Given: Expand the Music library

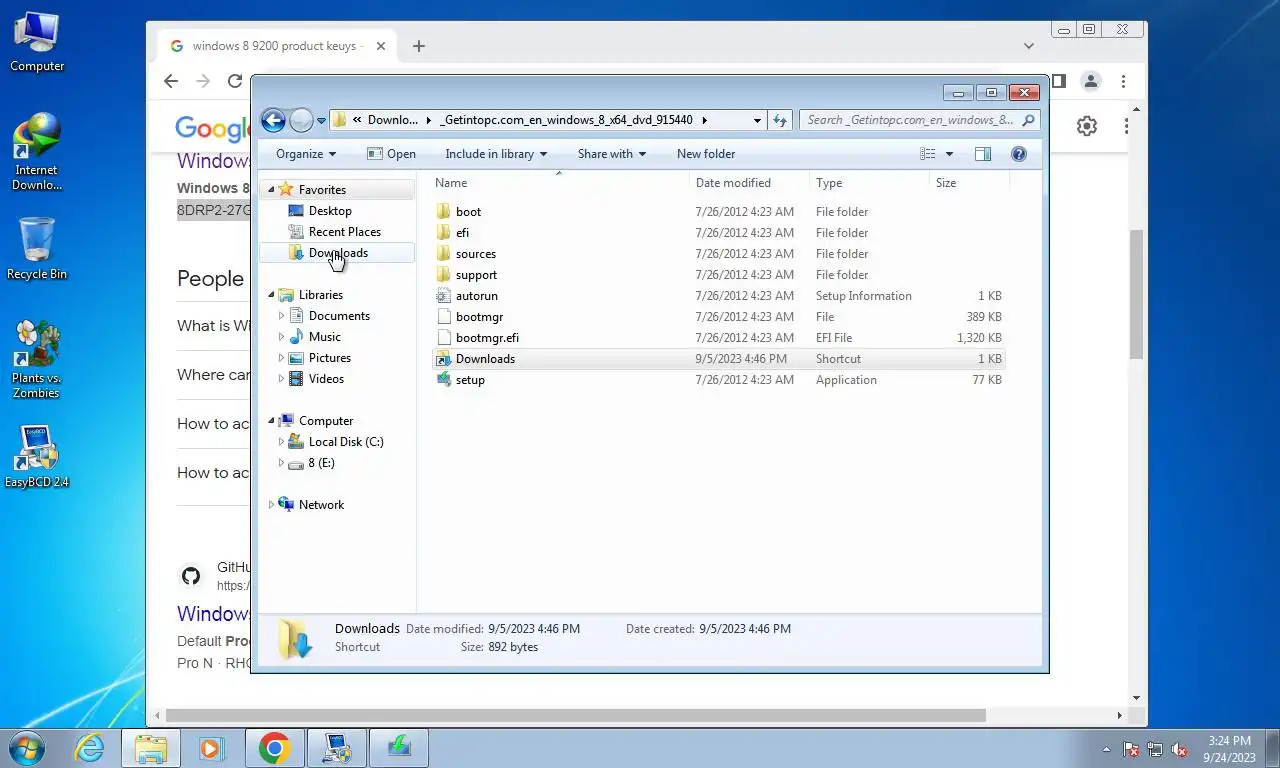Looking at the screenshot, I should [x=281, y=337].
